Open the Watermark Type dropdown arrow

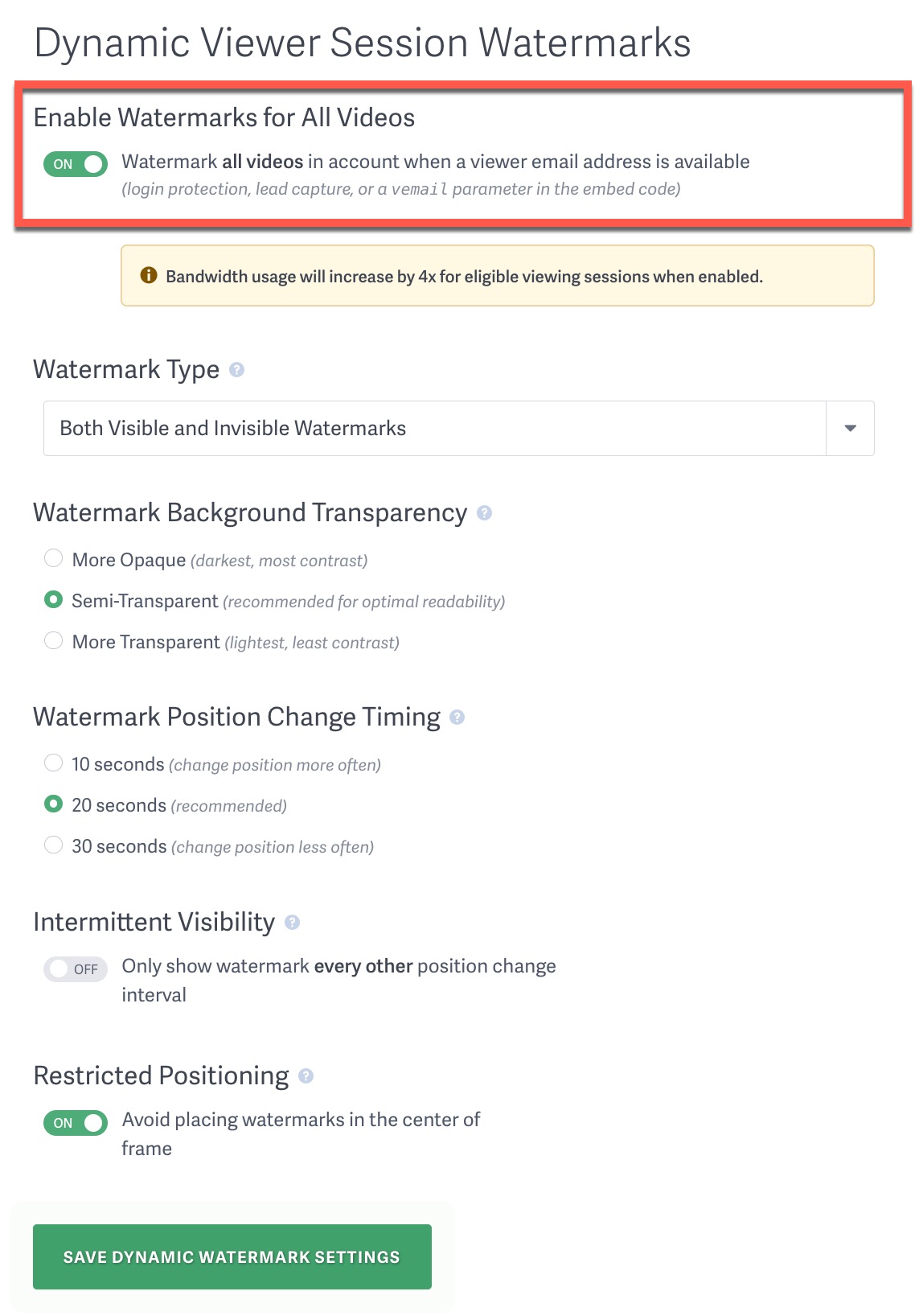tap(850, 428)
